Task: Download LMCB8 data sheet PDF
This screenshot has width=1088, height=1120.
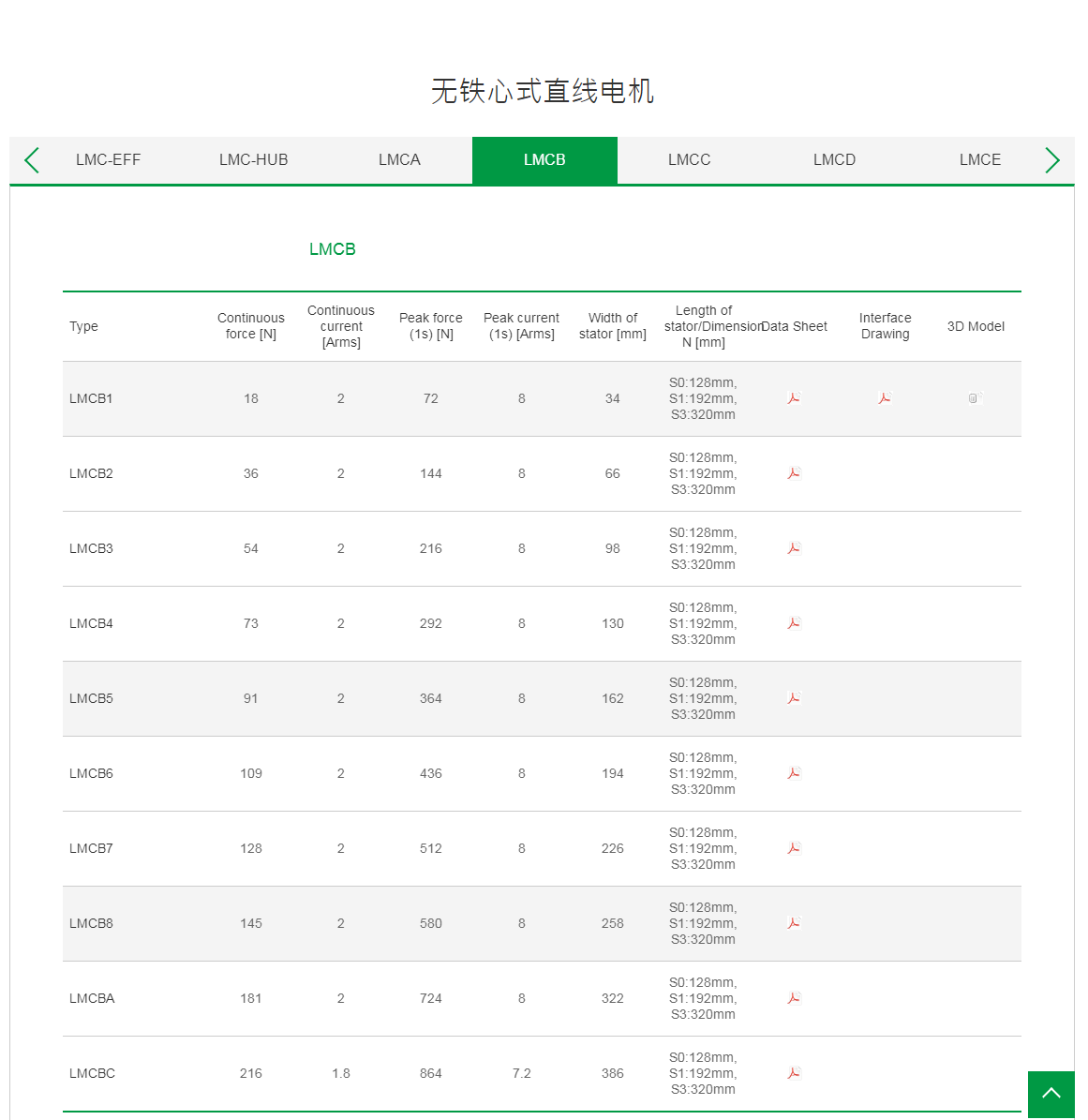Action: 794,923
